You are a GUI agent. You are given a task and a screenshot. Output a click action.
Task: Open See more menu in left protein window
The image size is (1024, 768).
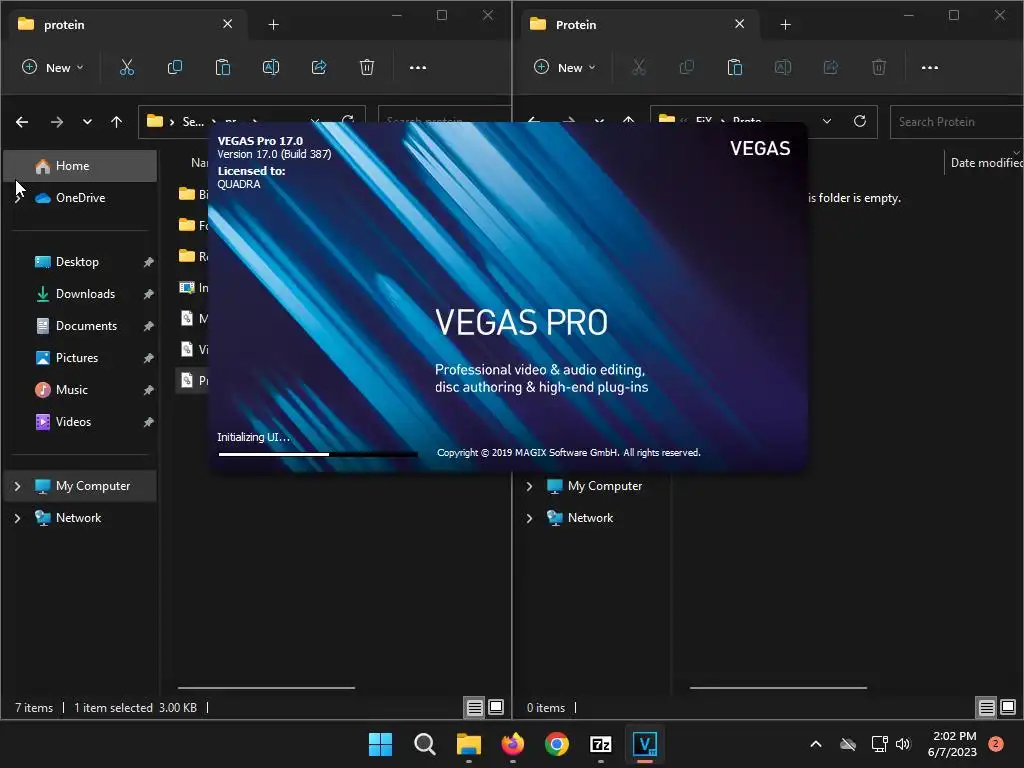coord(418,67)
